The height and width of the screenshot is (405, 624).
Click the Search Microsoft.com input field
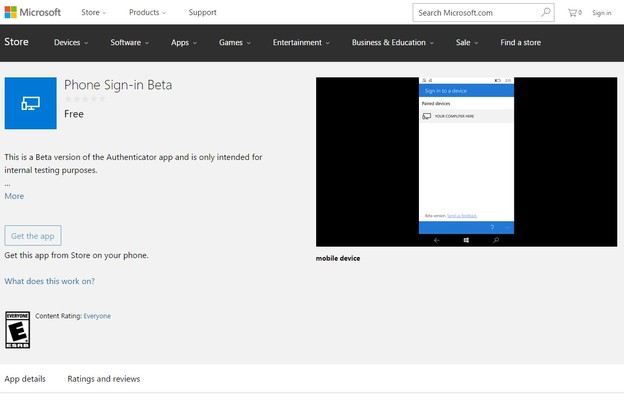pyautogui.click(x=475, y=13)
